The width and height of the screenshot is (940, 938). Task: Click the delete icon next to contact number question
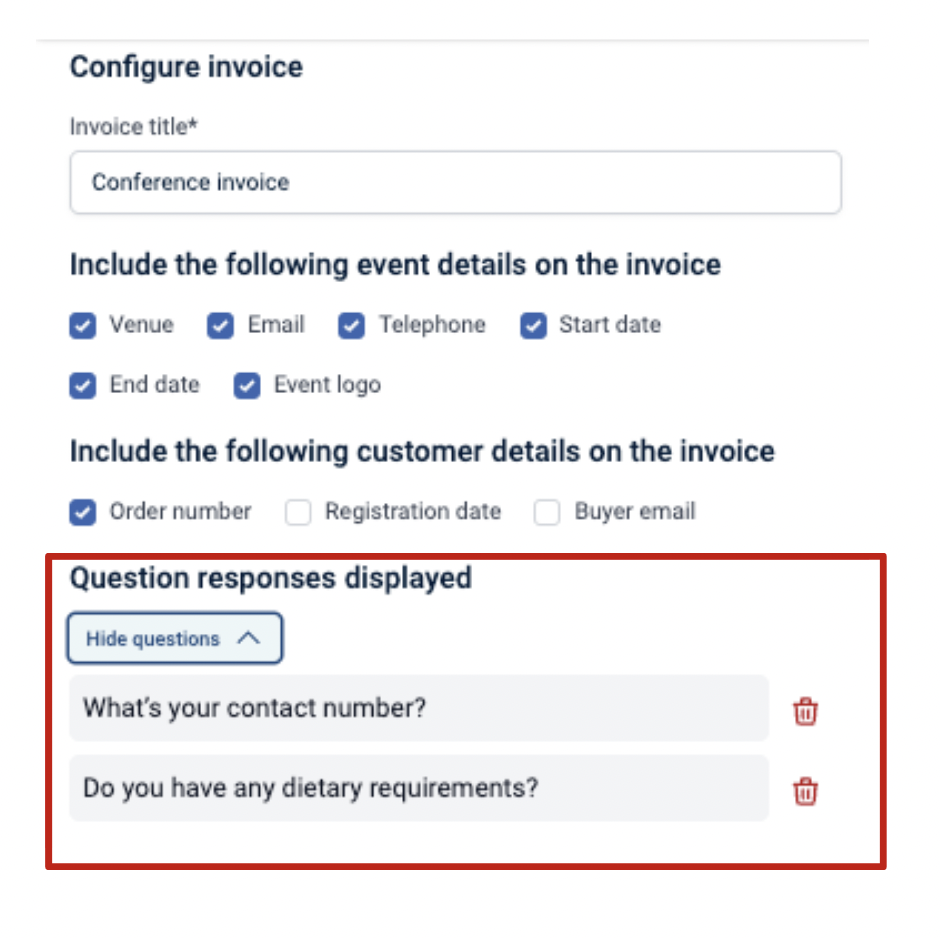pos(806,711)
